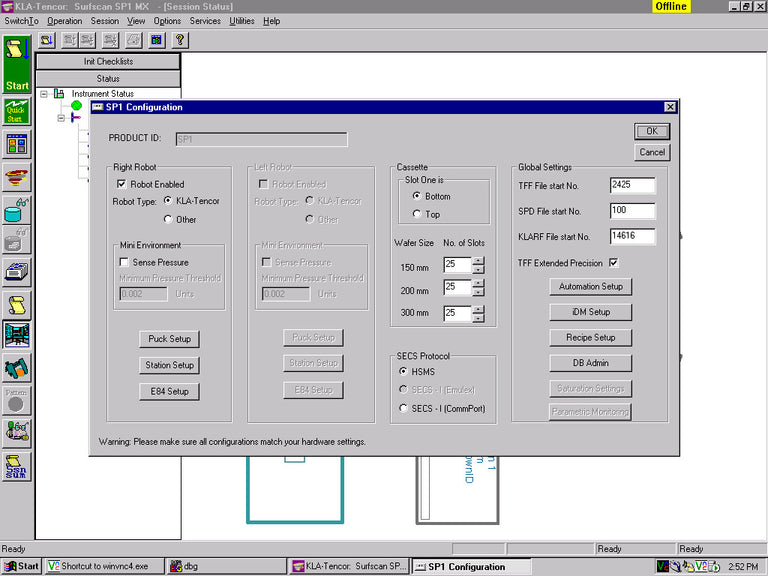
Task: Click the red spiral wafer scan icon
Action: tap(17, 177)
